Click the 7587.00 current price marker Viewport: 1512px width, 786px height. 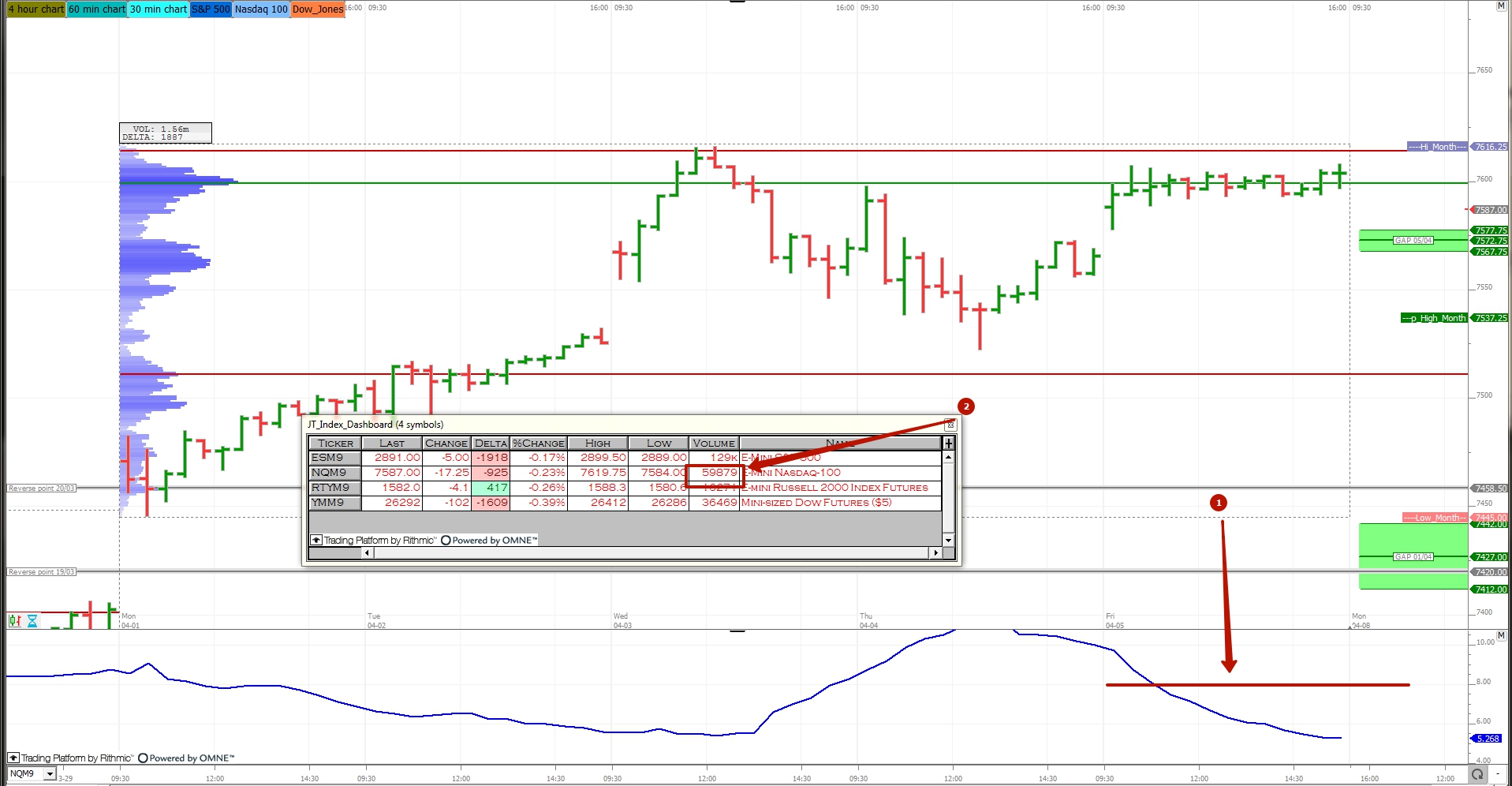point(1490,210)
